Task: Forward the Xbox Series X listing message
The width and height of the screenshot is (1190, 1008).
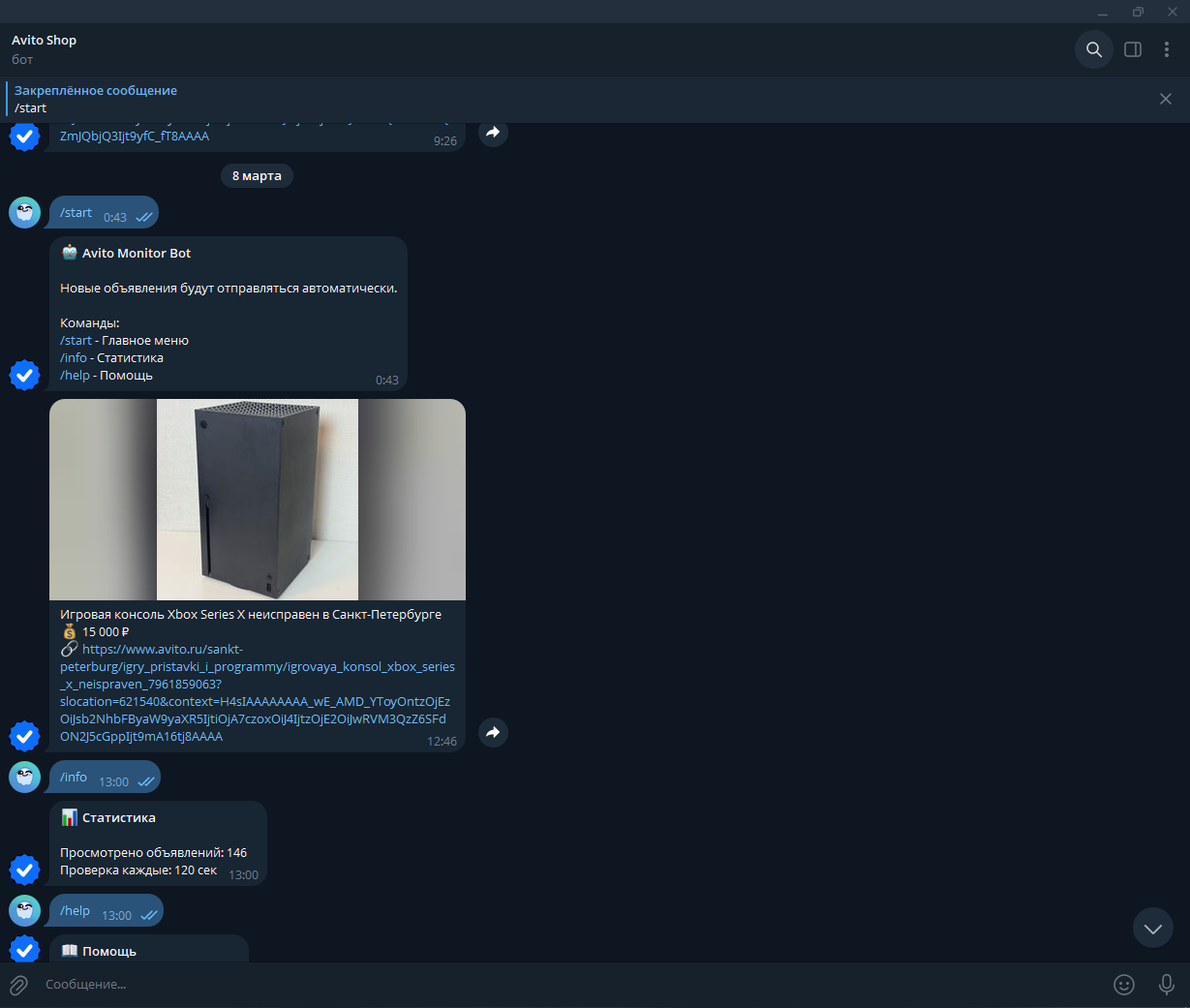Action: [493, 732]
